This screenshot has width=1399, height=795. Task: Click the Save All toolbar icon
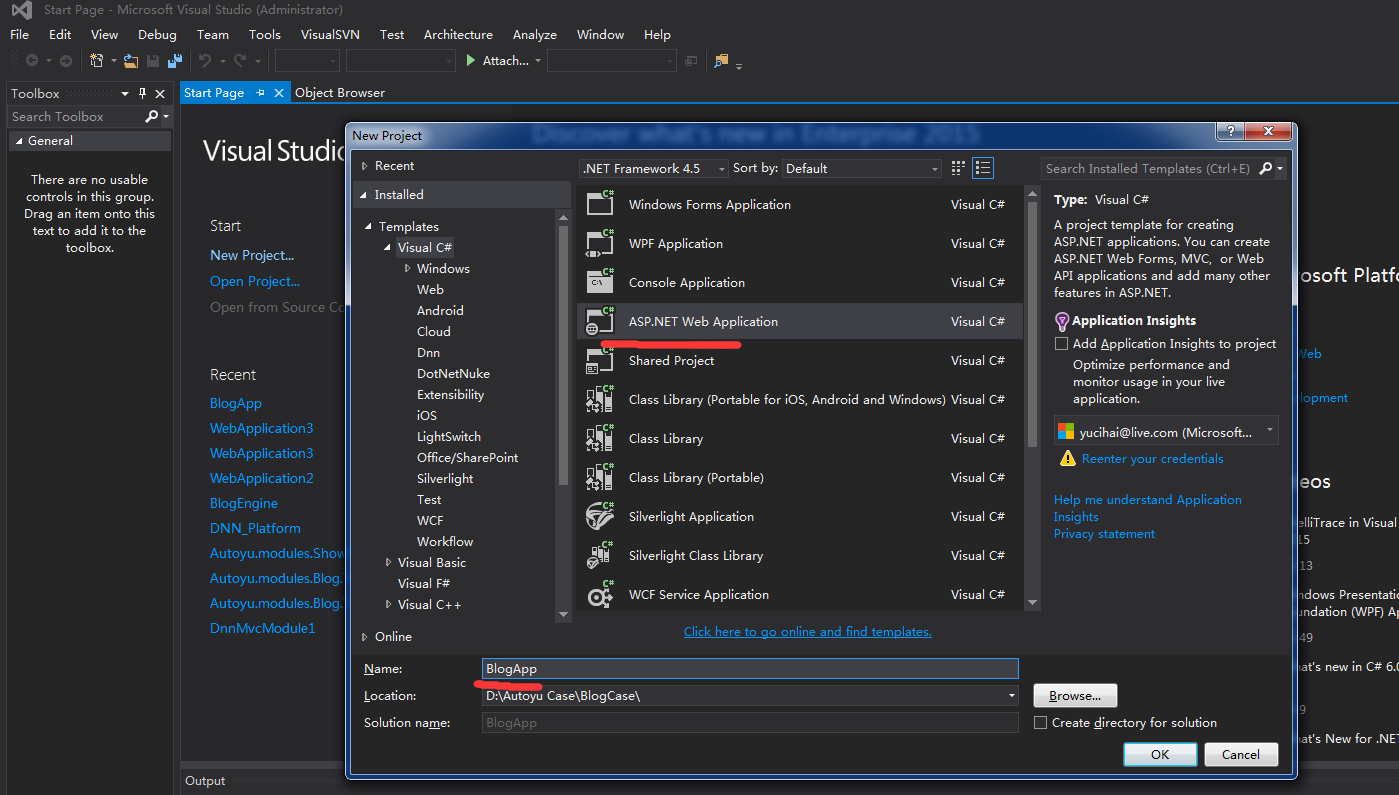point(175,61)
